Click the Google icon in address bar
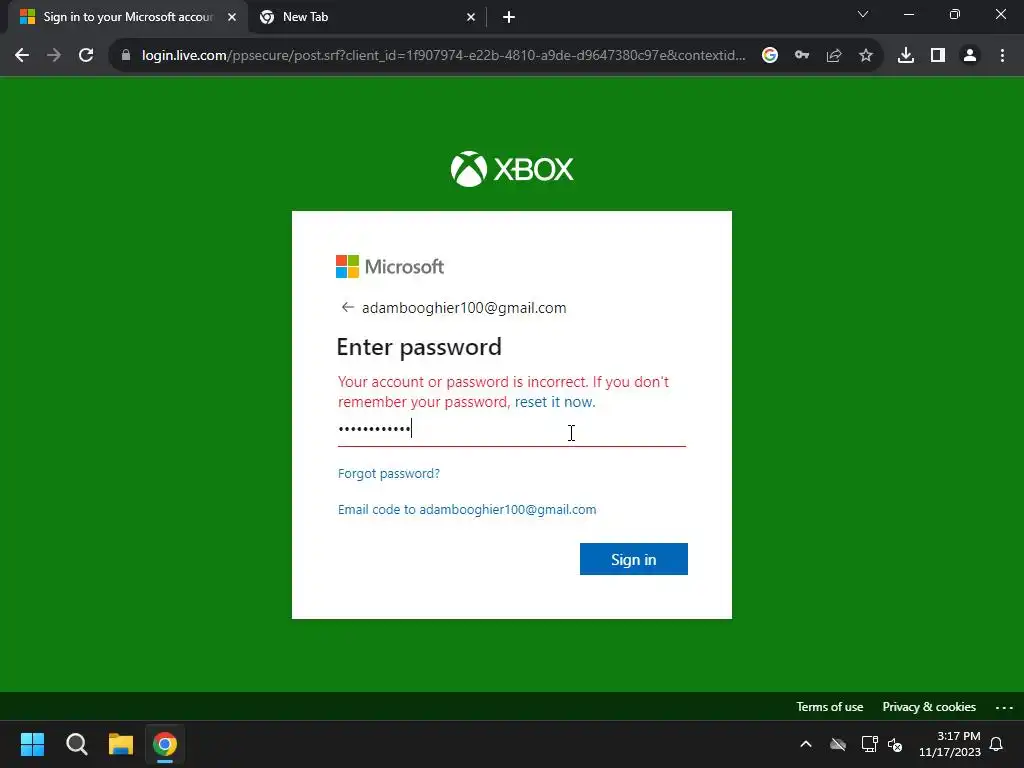The image size is (1024, 768). point(770,56)
